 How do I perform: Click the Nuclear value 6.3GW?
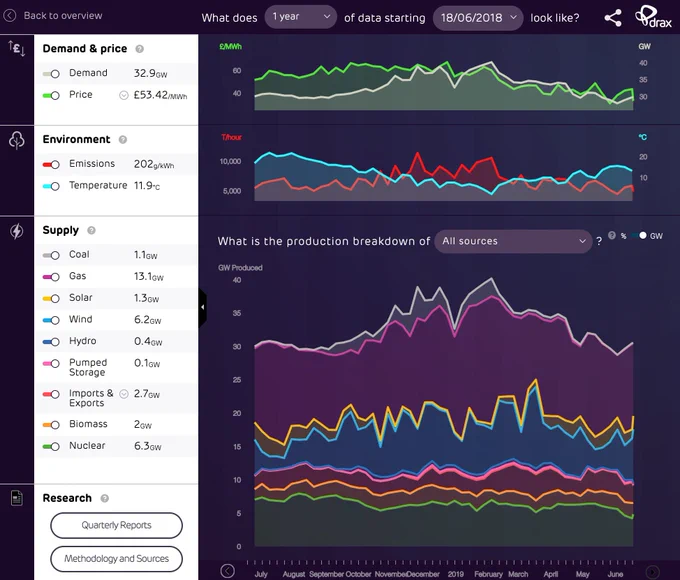(x=147, y=446)
